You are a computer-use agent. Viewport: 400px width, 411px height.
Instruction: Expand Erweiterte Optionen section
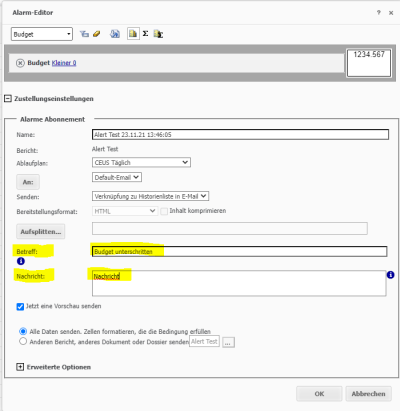click(20, 367)
